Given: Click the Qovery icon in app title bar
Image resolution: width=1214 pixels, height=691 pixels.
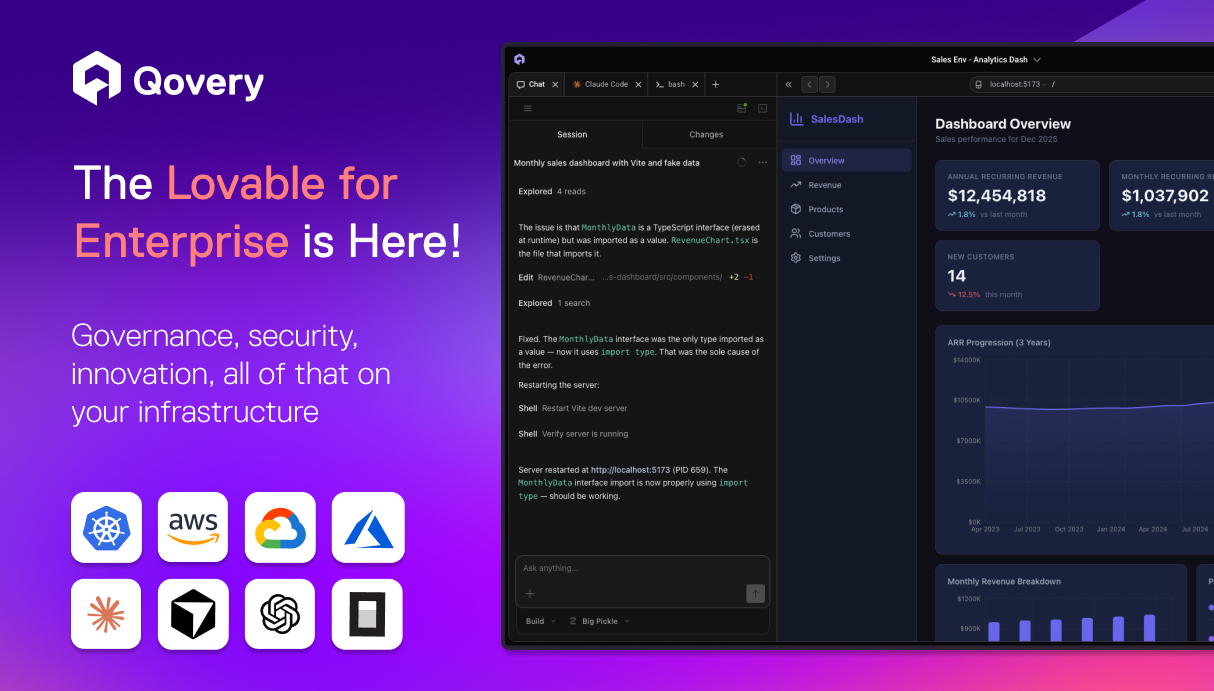Looking at the screenshot, I should 520,60.
